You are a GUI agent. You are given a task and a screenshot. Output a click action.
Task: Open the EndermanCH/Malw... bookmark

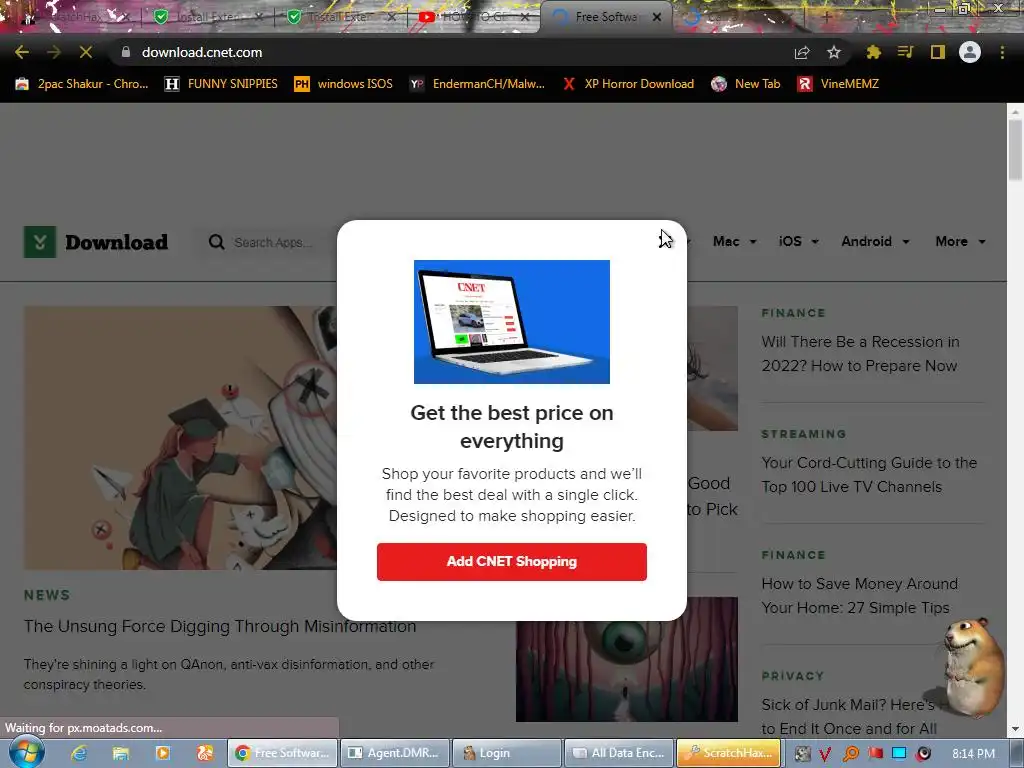tap(477, 84)
